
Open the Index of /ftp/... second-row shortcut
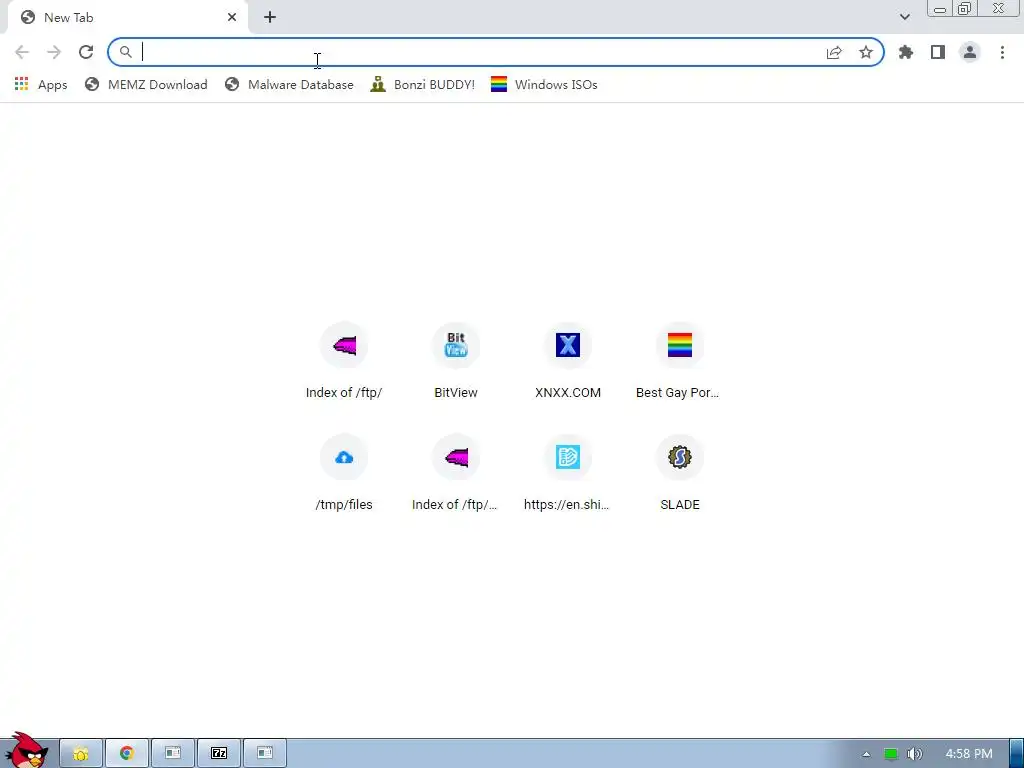[456, 473]
